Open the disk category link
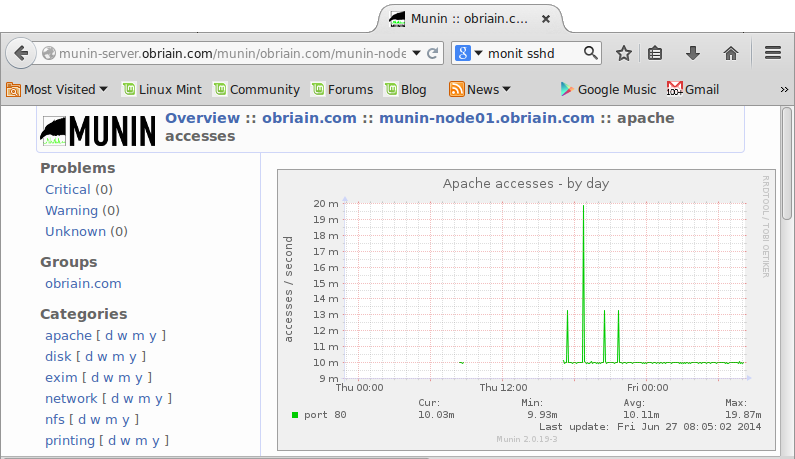Viewport: 795px width, 459px height. tap(58, 357)
